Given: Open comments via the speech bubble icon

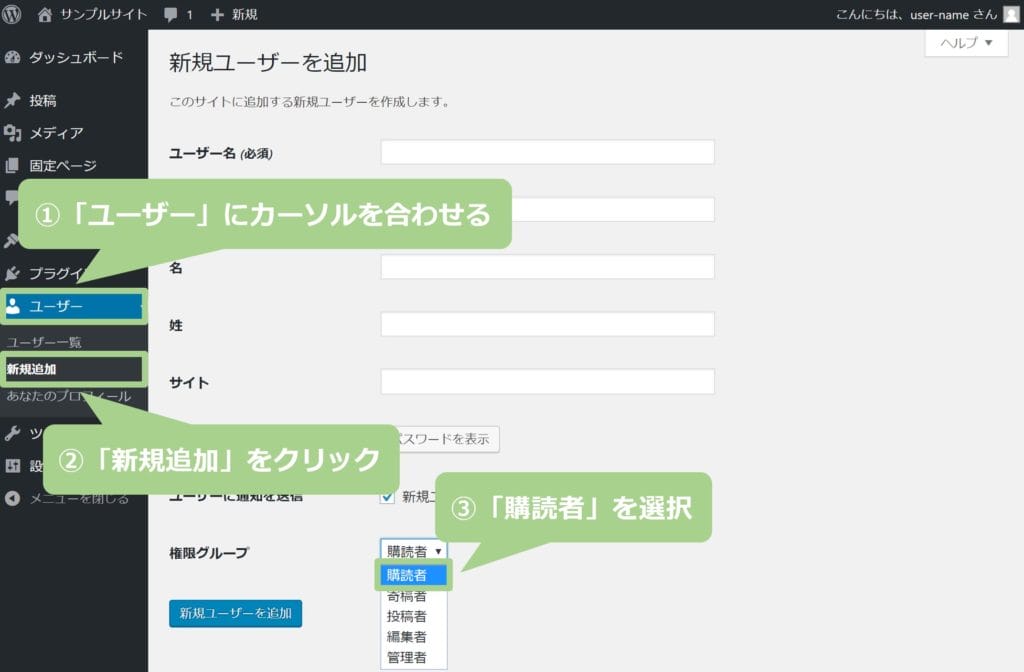Looking at the screenshot, I should pyautogui.click(x=172, y=14).
